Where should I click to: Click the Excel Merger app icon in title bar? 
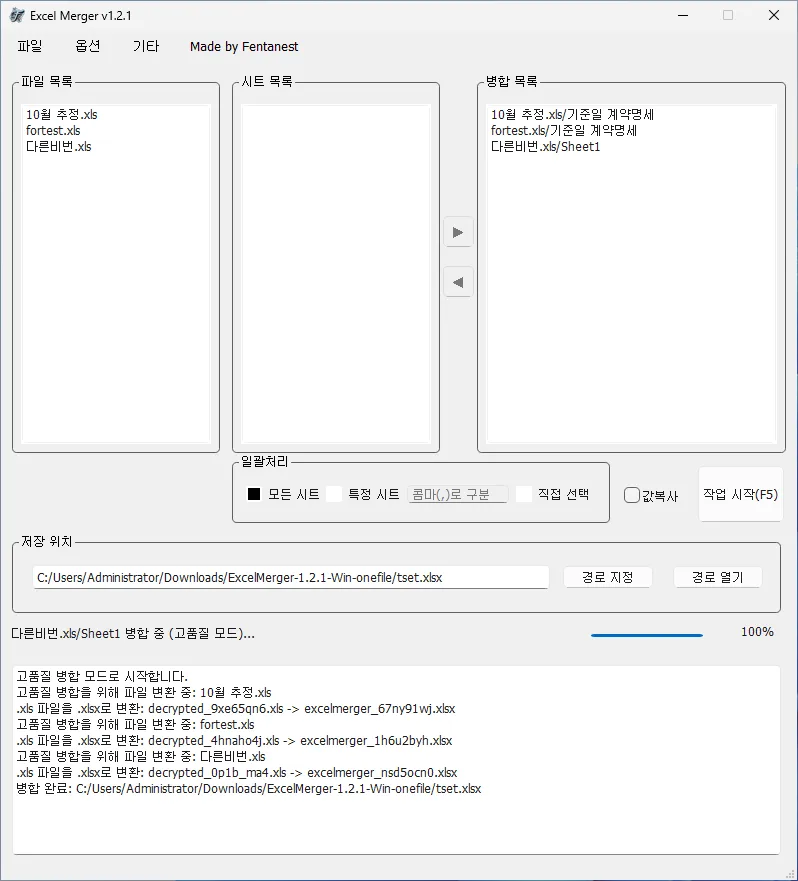pyautogui.click(x=17, y=16)
